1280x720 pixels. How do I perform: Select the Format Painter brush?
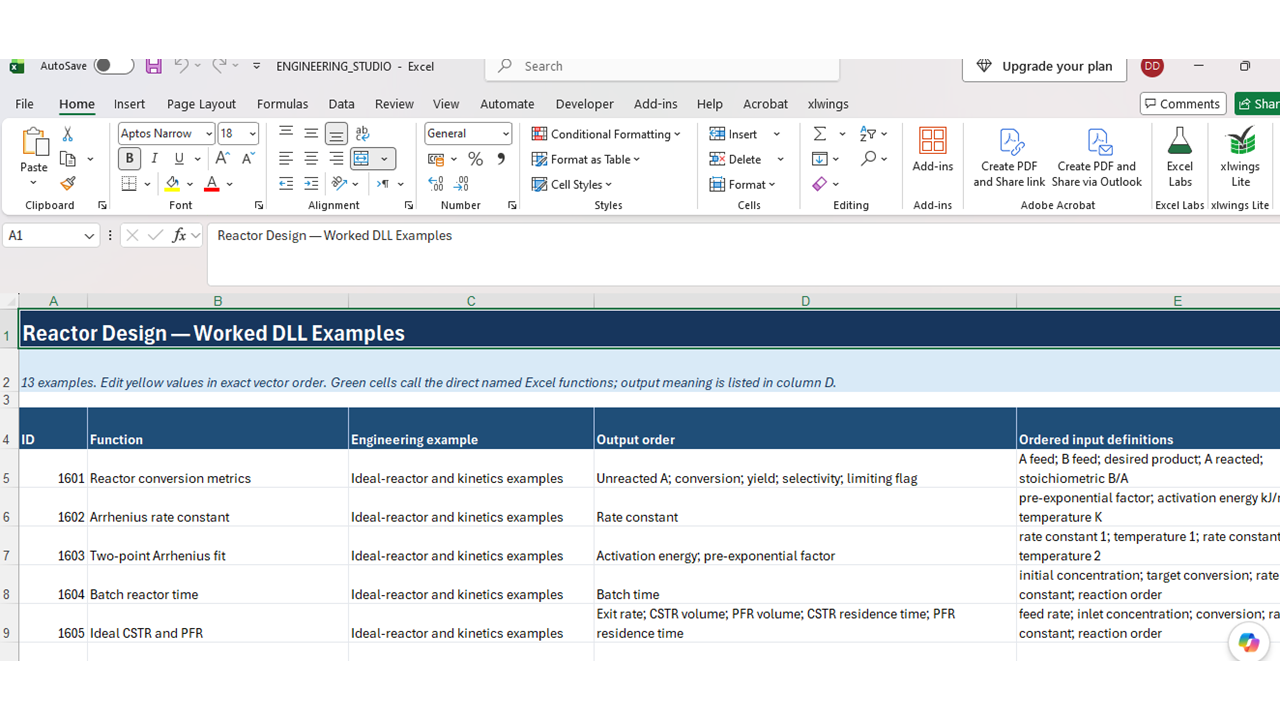pos(67,184)
